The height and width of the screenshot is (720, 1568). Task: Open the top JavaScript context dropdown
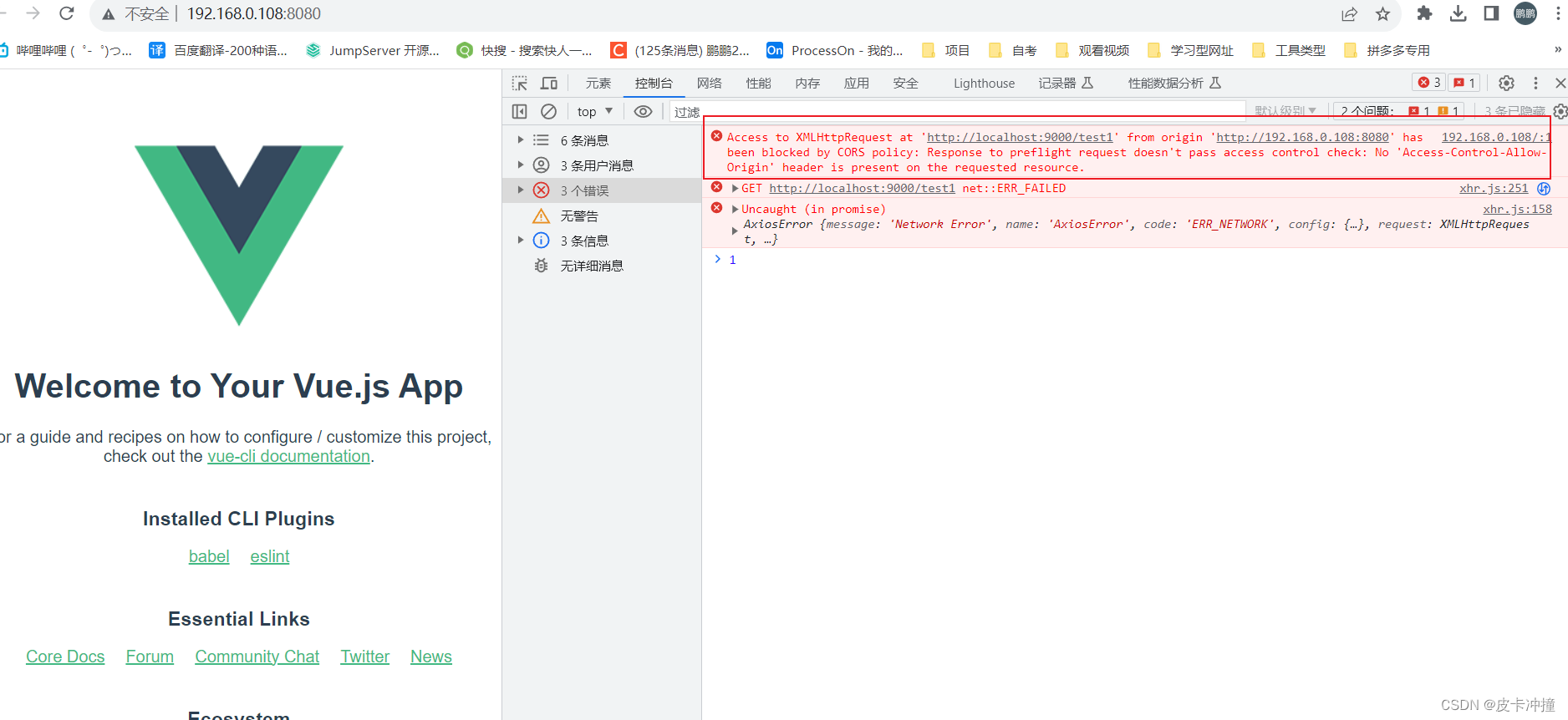pyautogui.click(x=594, y=111)
